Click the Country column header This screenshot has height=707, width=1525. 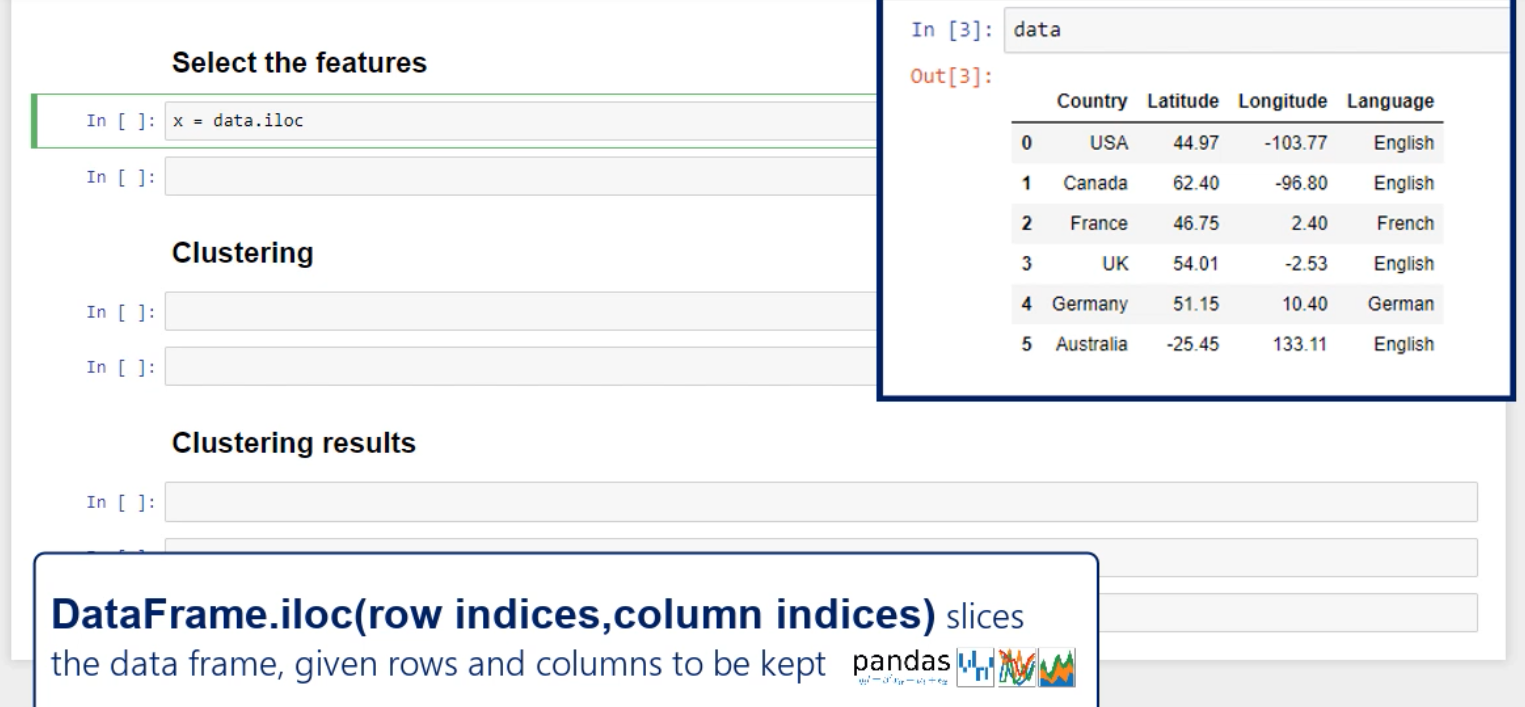[x=1093, y=101]
